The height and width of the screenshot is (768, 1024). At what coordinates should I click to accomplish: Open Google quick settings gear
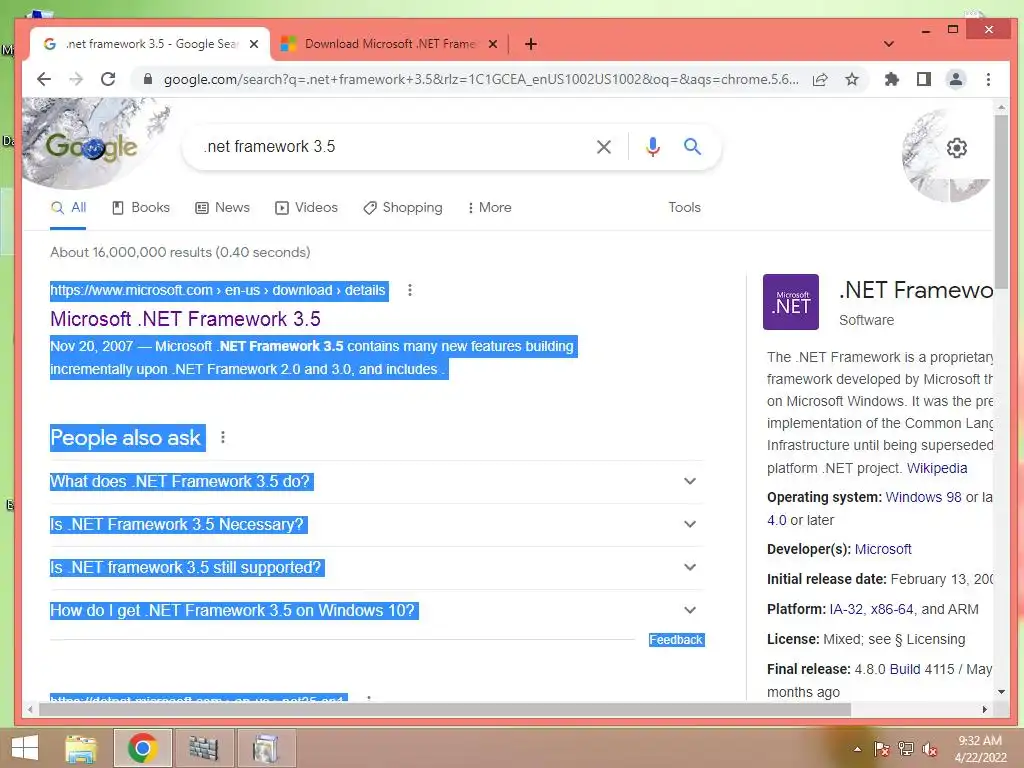tap(957, 148)
